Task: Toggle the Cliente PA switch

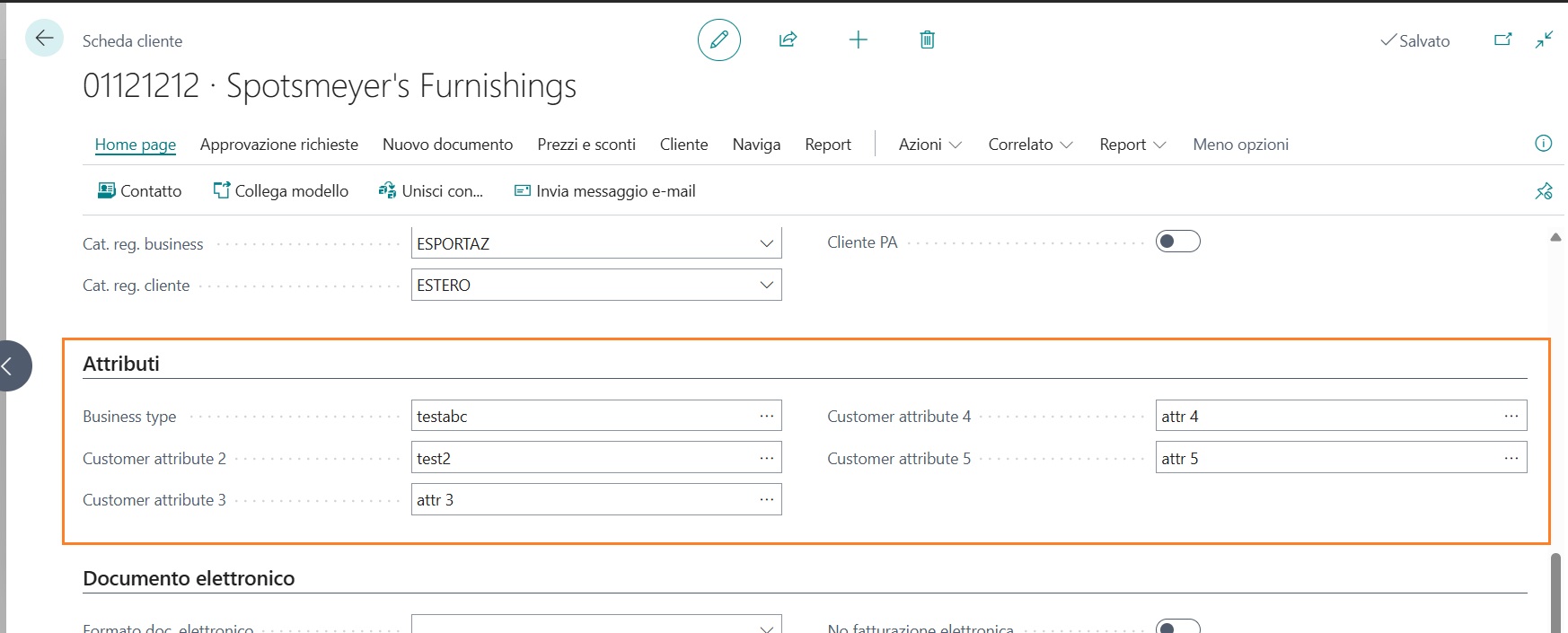Action: click(x=1178, y=242)
